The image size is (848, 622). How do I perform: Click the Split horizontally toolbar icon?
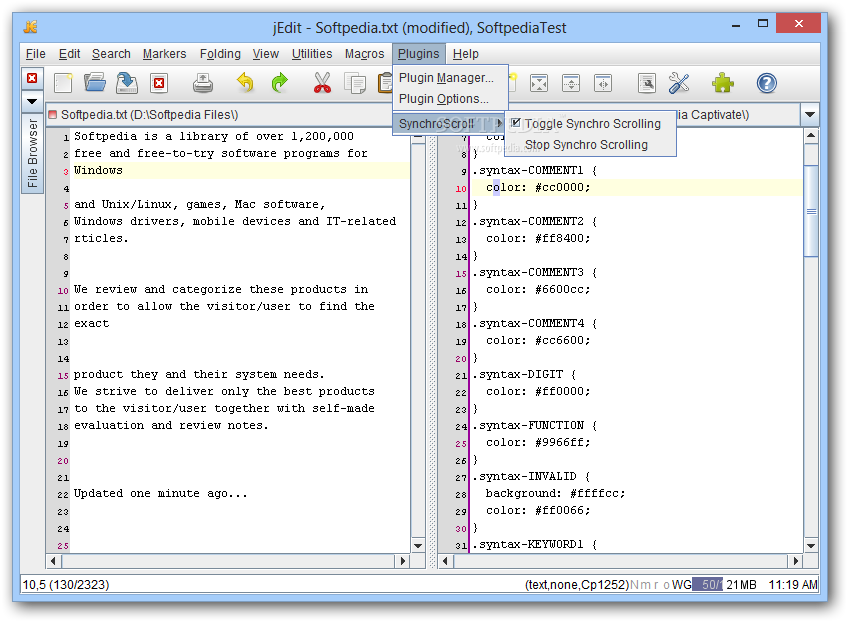point(571,83)
